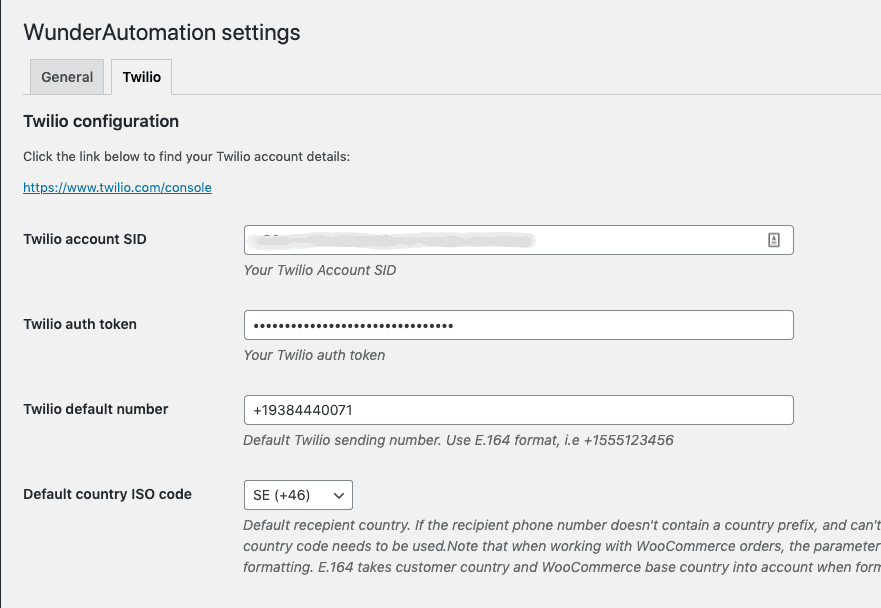
Task: Click the autofill contact icon in SID field
Action: [x=773, y=240]
